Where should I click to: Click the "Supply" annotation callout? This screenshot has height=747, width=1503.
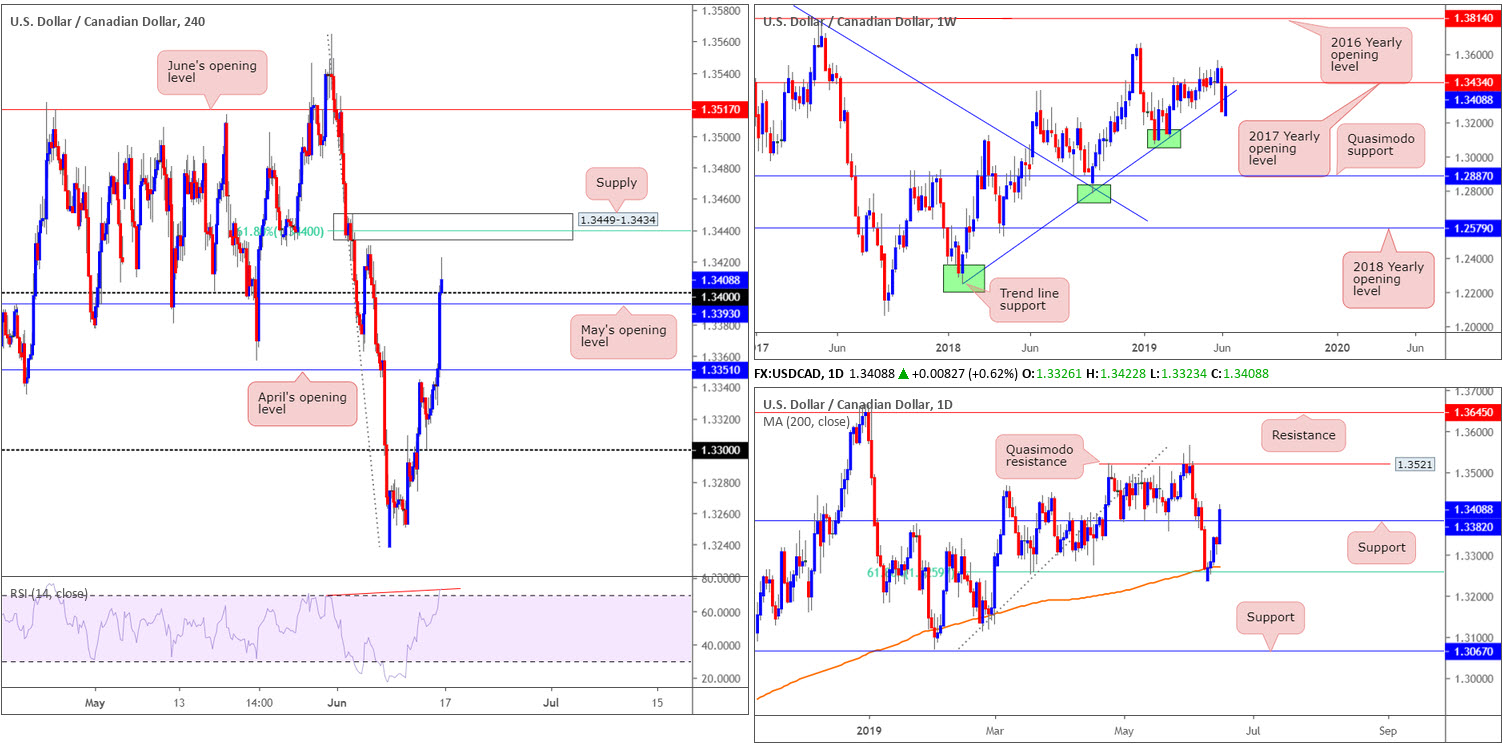[616, 184]
